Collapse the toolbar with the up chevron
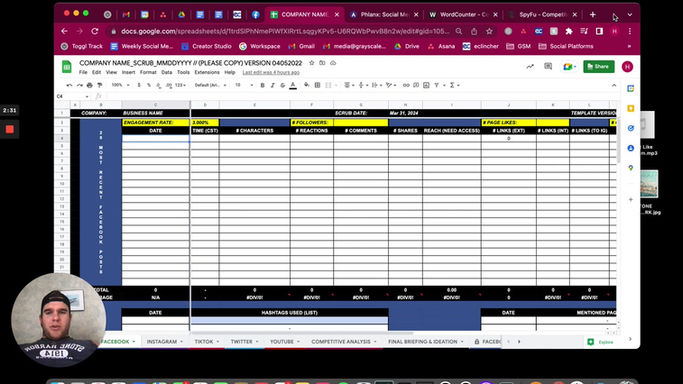Image resolution: width=683 pixels, height=384 pixels. click(x=614, y=85)
